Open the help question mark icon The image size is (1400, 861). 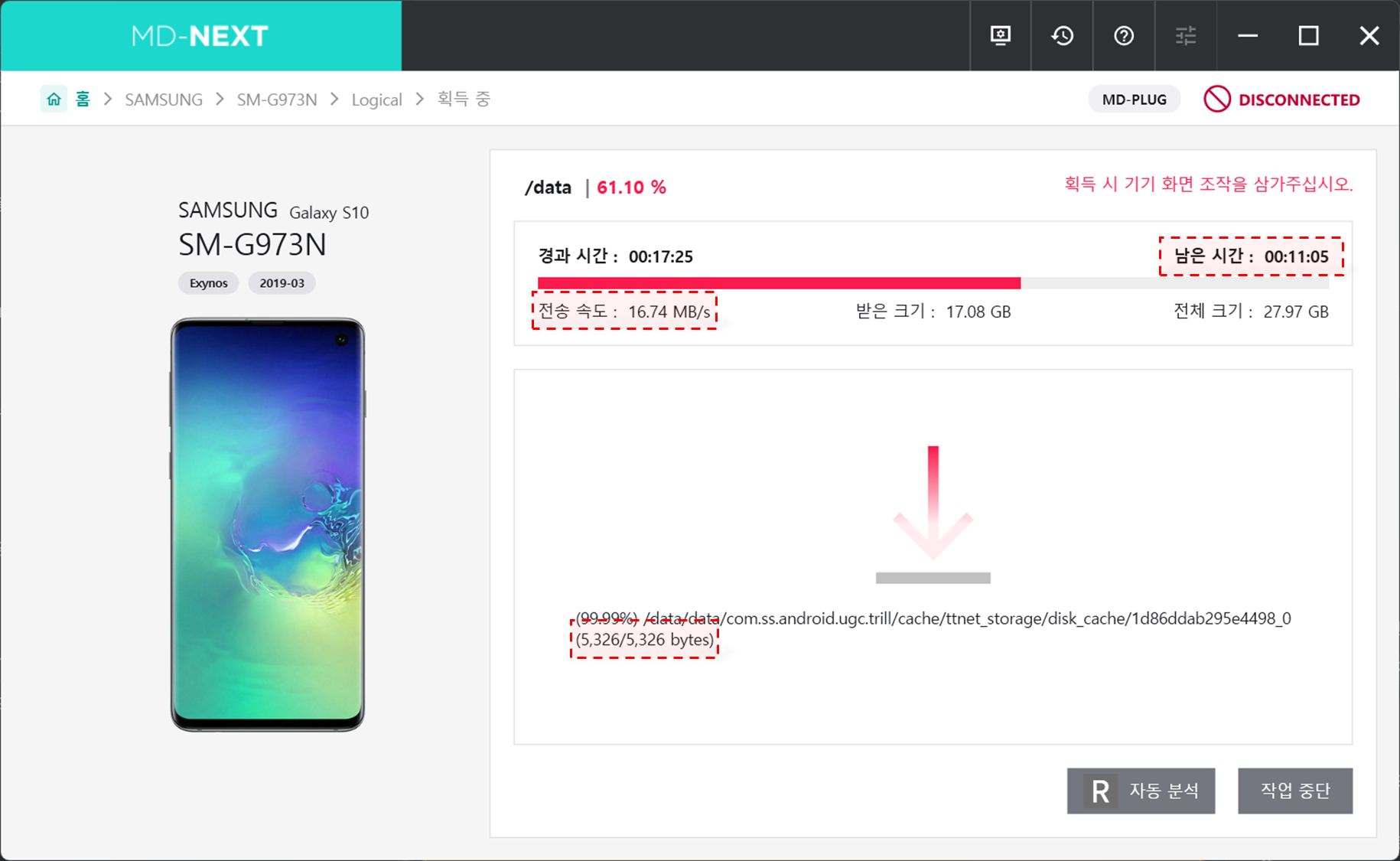click(x=1124, y=35)
